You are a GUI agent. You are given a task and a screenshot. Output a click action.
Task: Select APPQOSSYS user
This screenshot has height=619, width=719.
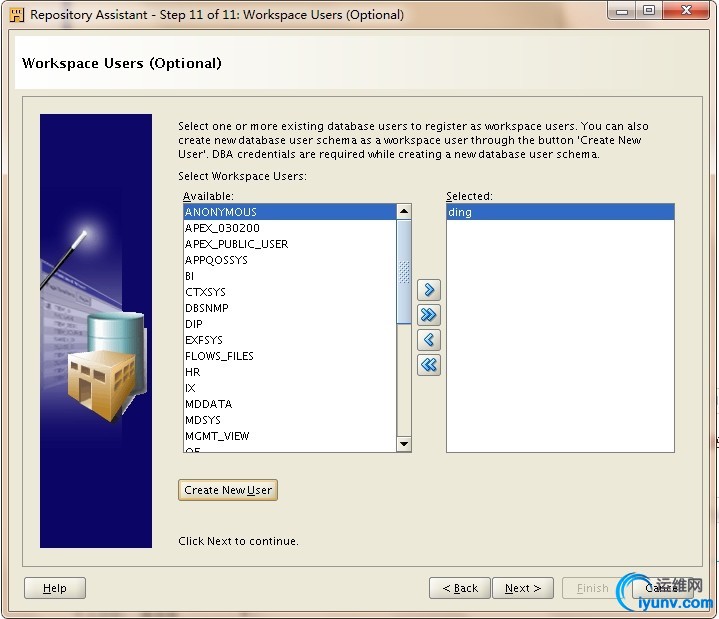coord(290,260)
